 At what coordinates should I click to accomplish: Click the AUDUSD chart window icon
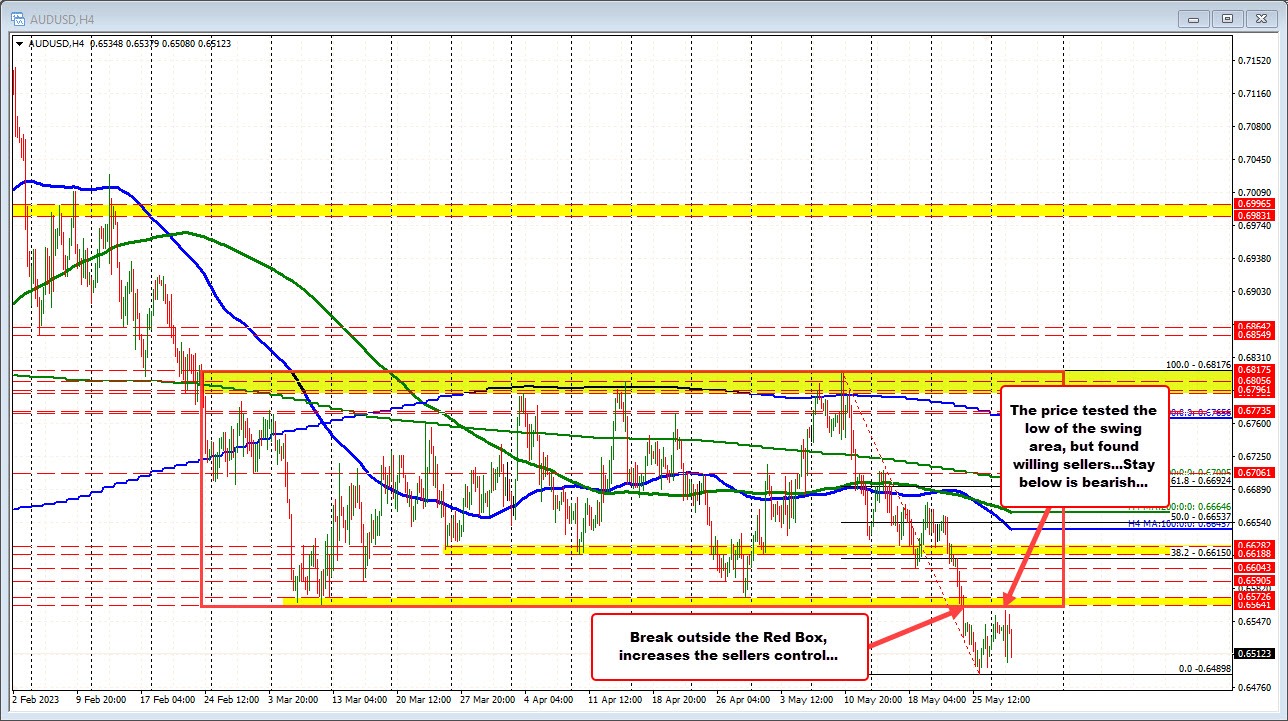coord(15,17)
